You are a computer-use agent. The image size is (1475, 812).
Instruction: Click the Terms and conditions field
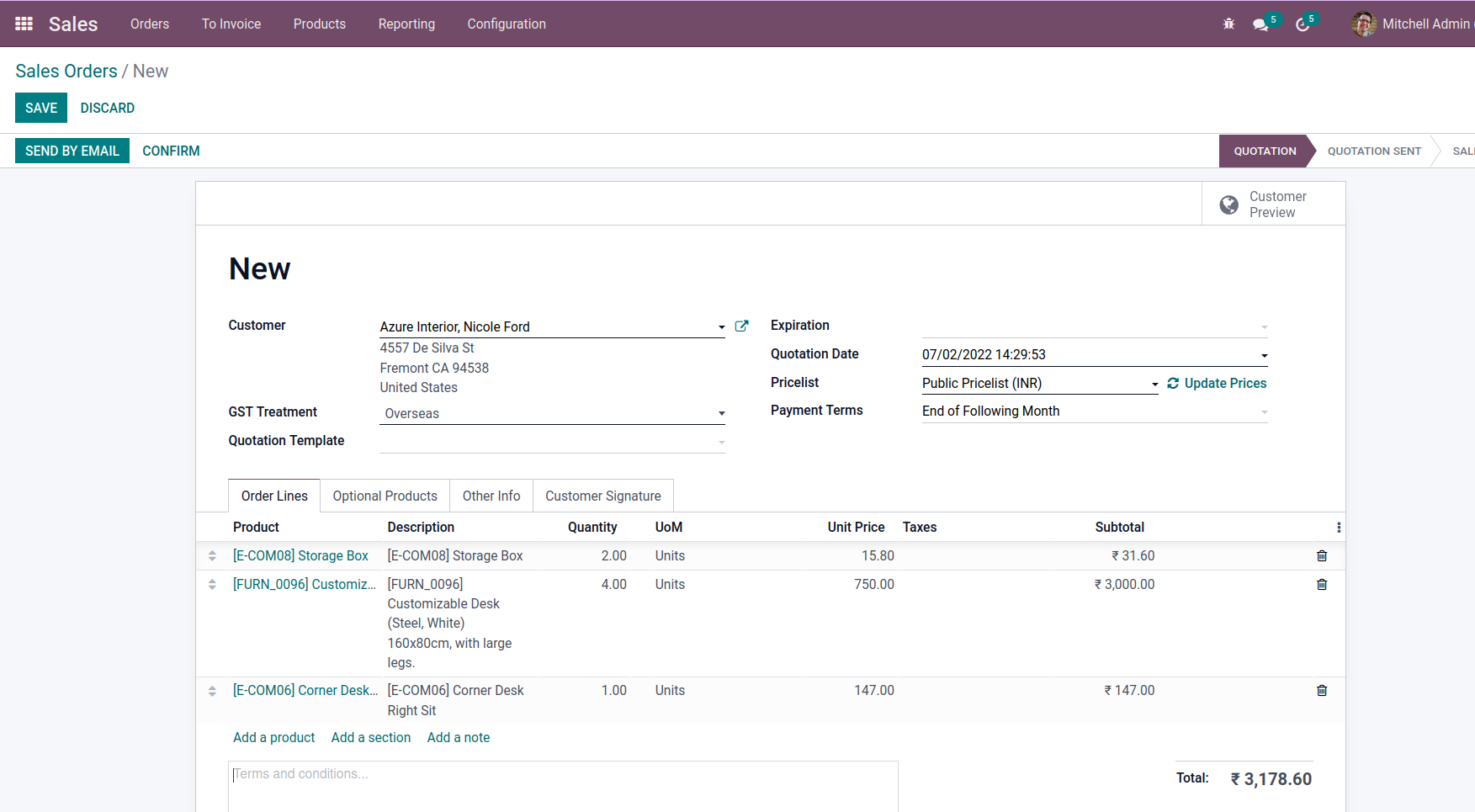tap(562, 786)
